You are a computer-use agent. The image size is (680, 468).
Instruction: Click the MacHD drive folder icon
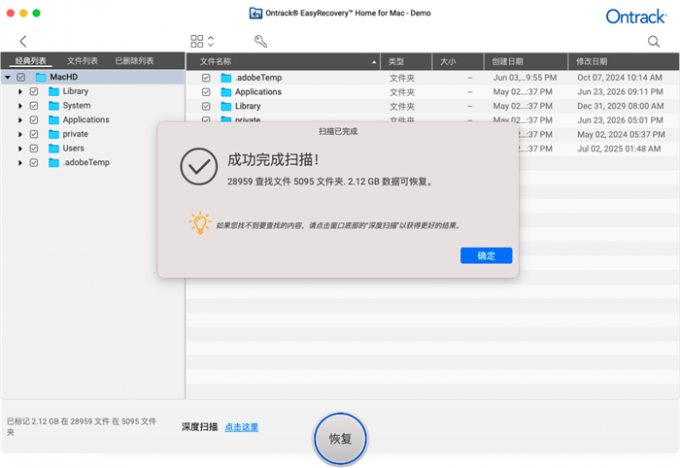click(x=41, y=77)
